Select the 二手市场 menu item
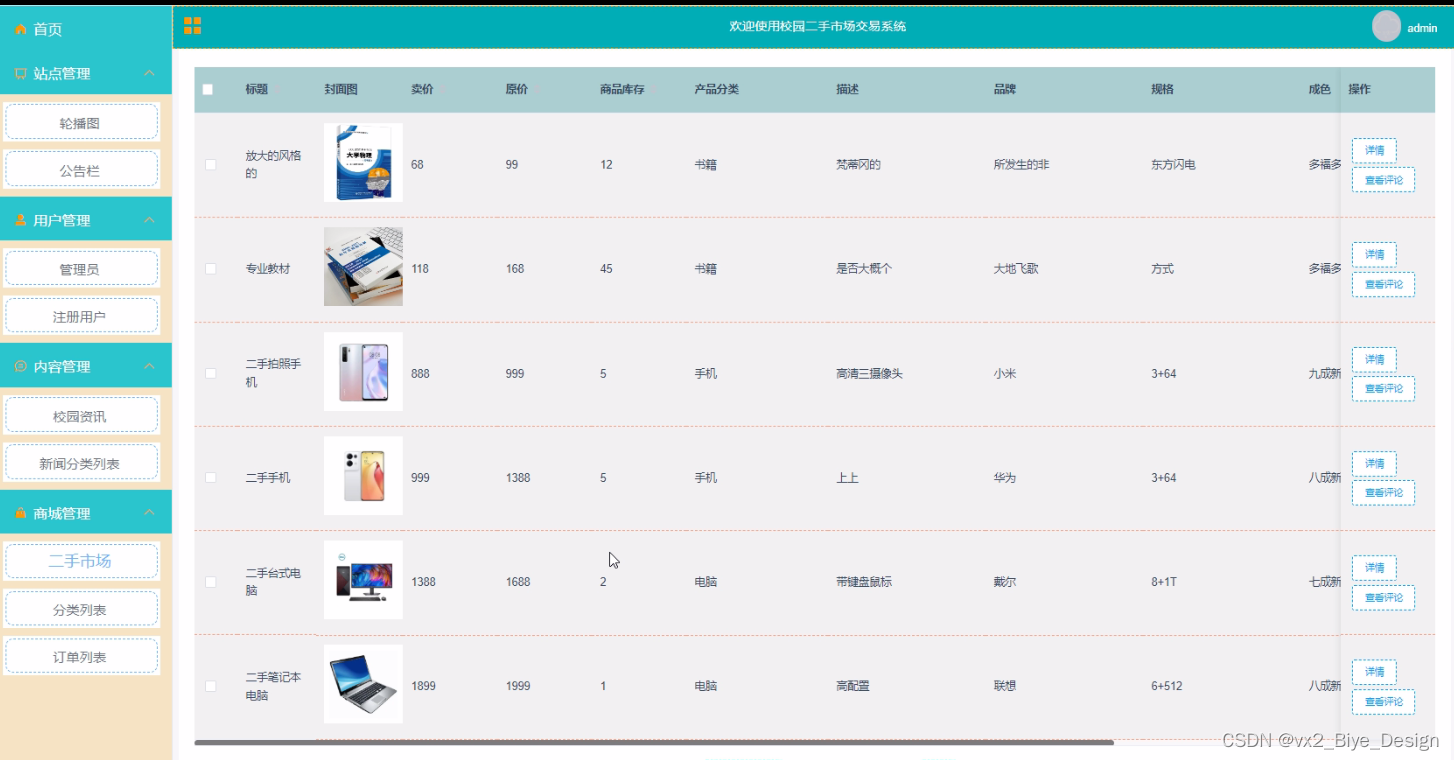This screenshot has height=760, width=1454. click(81, 562)
